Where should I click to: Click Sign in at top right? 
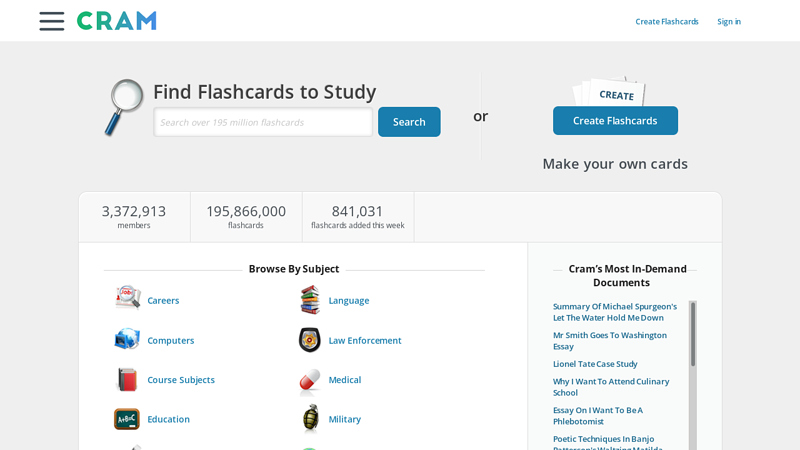(x=729, y=22)
